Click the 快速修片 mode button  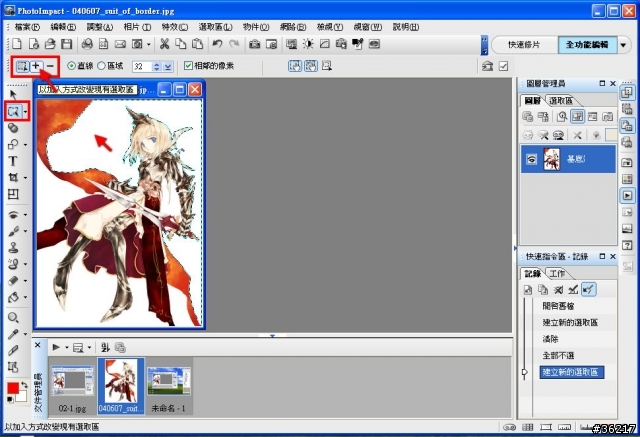pos(524,45)
